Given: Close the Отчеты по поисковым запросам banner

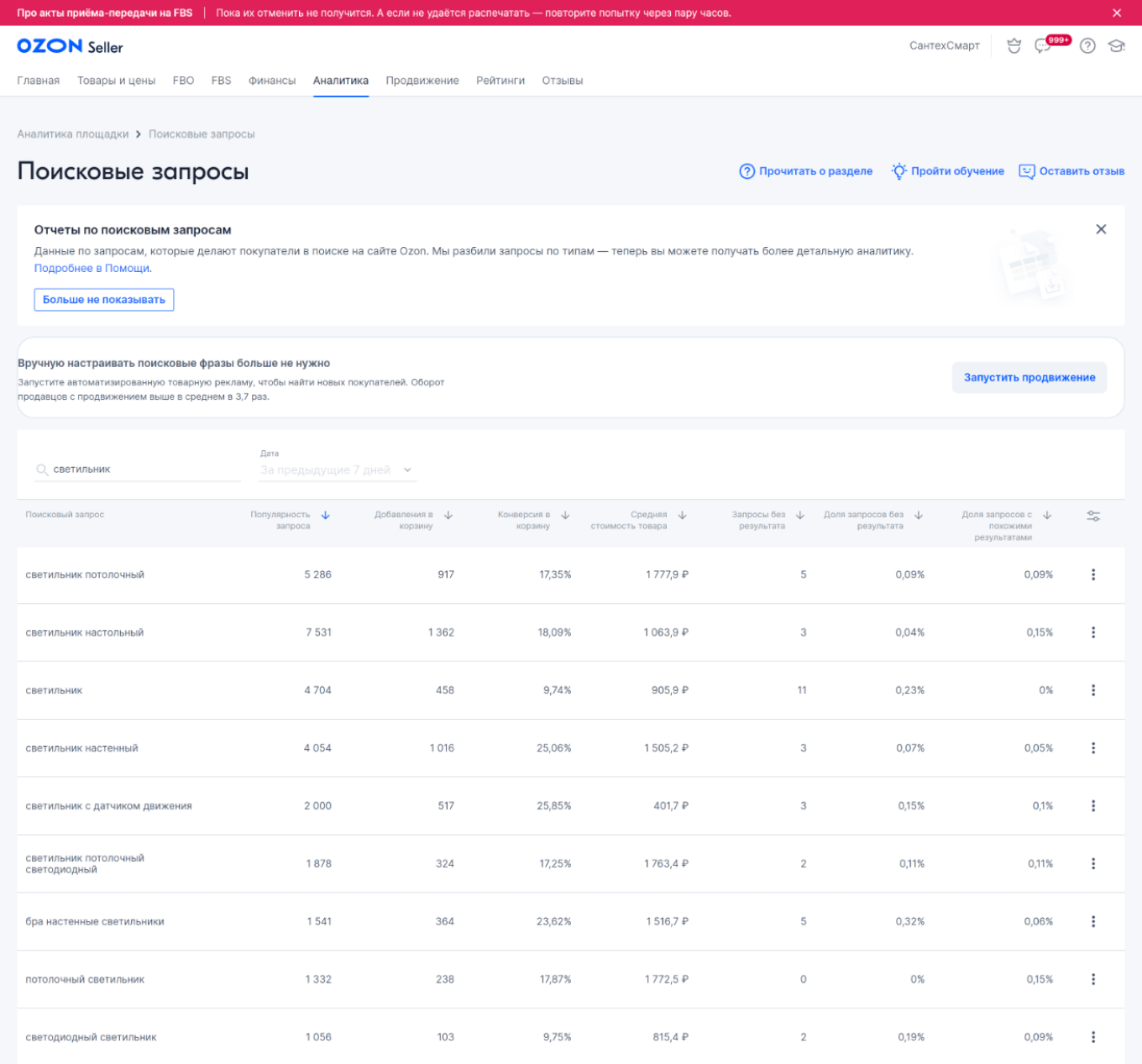Looking at the screenshot, I should click(x=1101, y=229).
